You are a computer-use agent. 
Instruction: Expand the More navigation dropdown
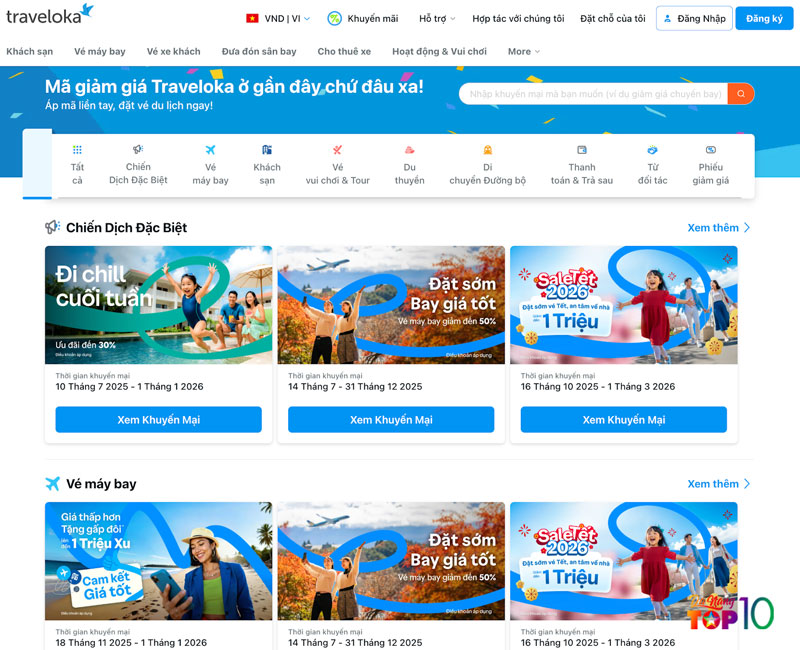[522, 51]
